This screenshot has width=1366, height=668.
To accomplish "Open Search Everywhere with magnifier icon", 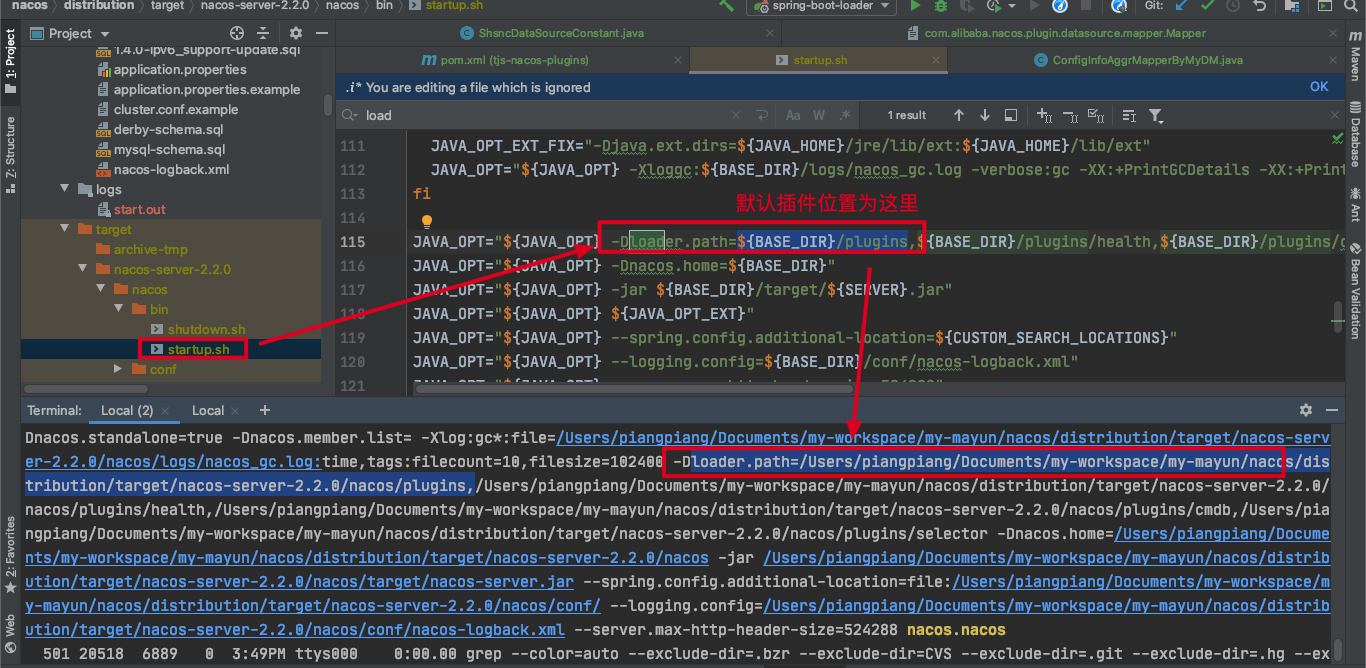I will click(x=1351, y=7).
